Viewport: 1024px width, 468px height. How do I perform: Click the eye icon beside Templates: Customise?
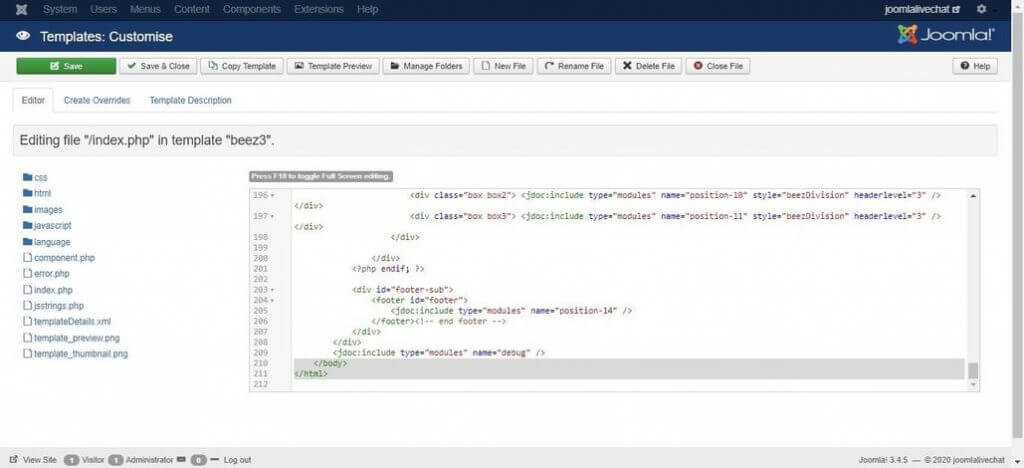(23, 36)
